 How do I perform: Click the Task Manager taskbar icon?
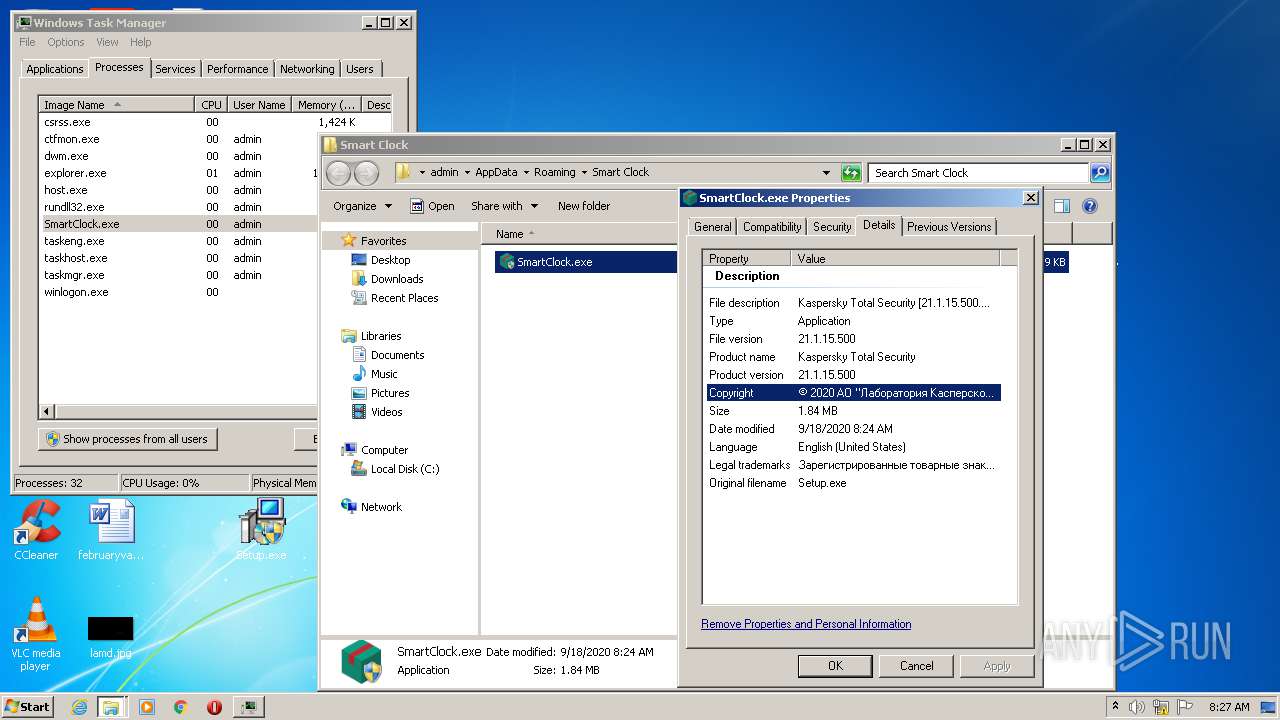[248, 707]
